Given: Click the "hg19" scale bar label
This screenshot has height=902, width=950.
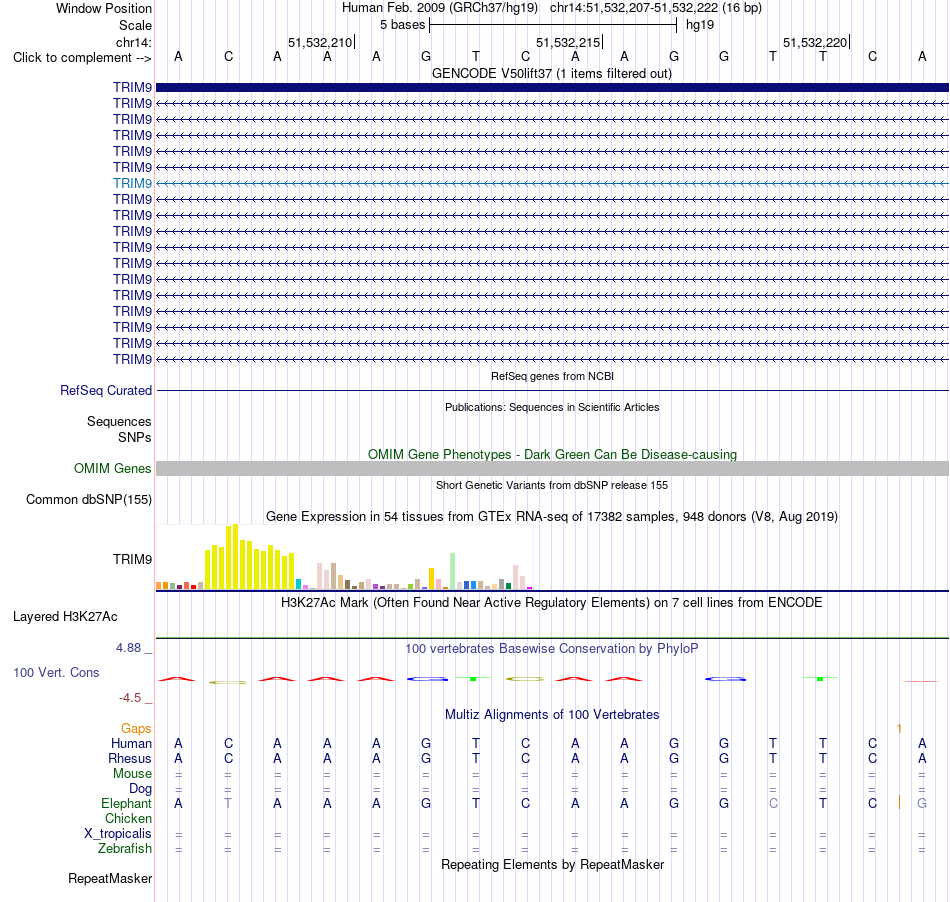Looking at the screenshot, I should click(700, 25).
